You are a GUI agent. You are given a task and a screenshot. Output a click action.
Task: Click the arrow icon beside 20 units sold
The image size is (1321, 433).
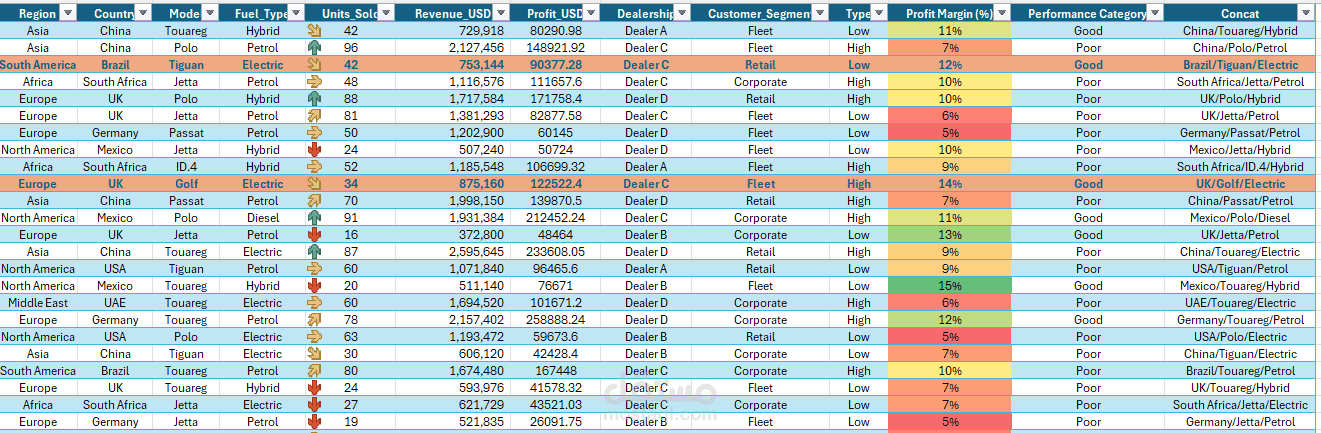(x=315, y=286)
